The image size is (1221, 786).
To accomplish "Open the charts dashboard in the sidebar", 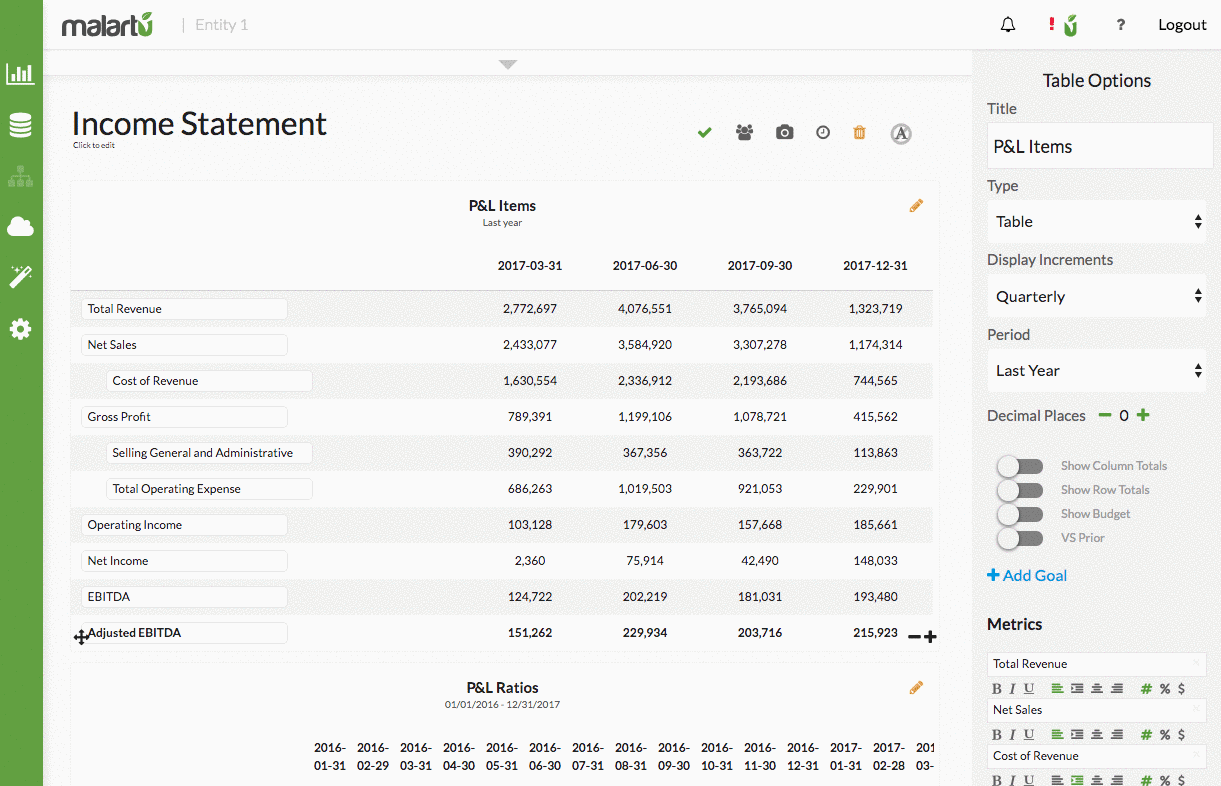I will point(20,73).
